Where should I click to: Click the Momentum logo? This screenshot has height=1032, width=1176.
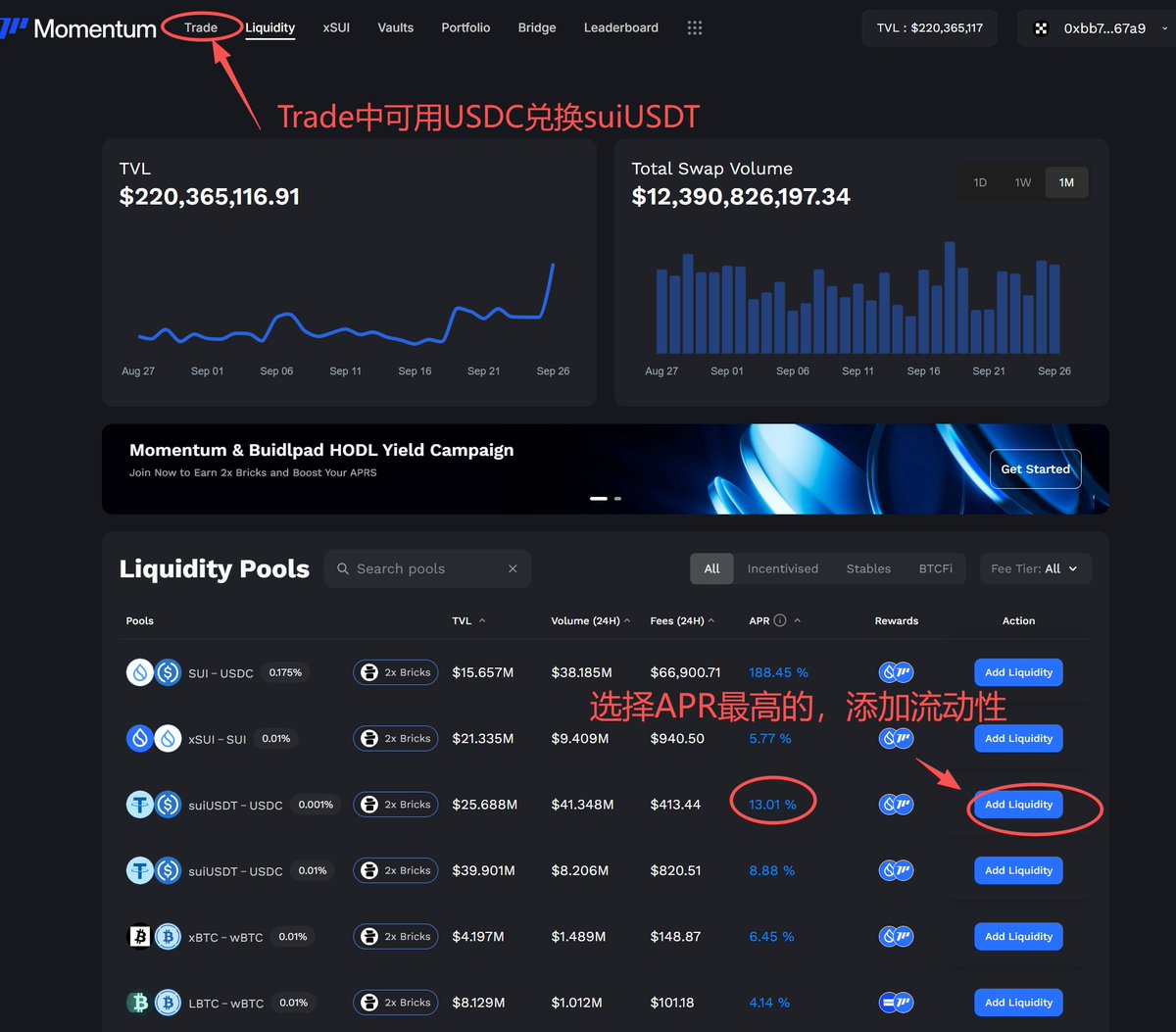tap(78, 28)
